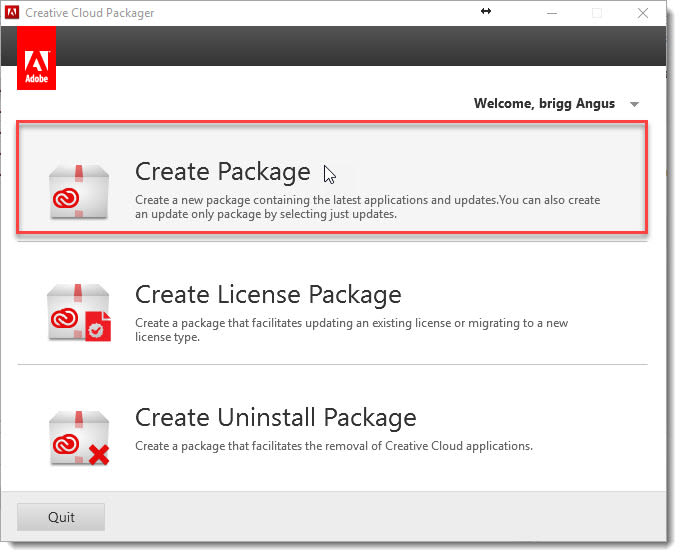This screenshot has height=557, width=682.
Task: Click the Creative Cloud Packager window title
Action: tap(90, 13)
